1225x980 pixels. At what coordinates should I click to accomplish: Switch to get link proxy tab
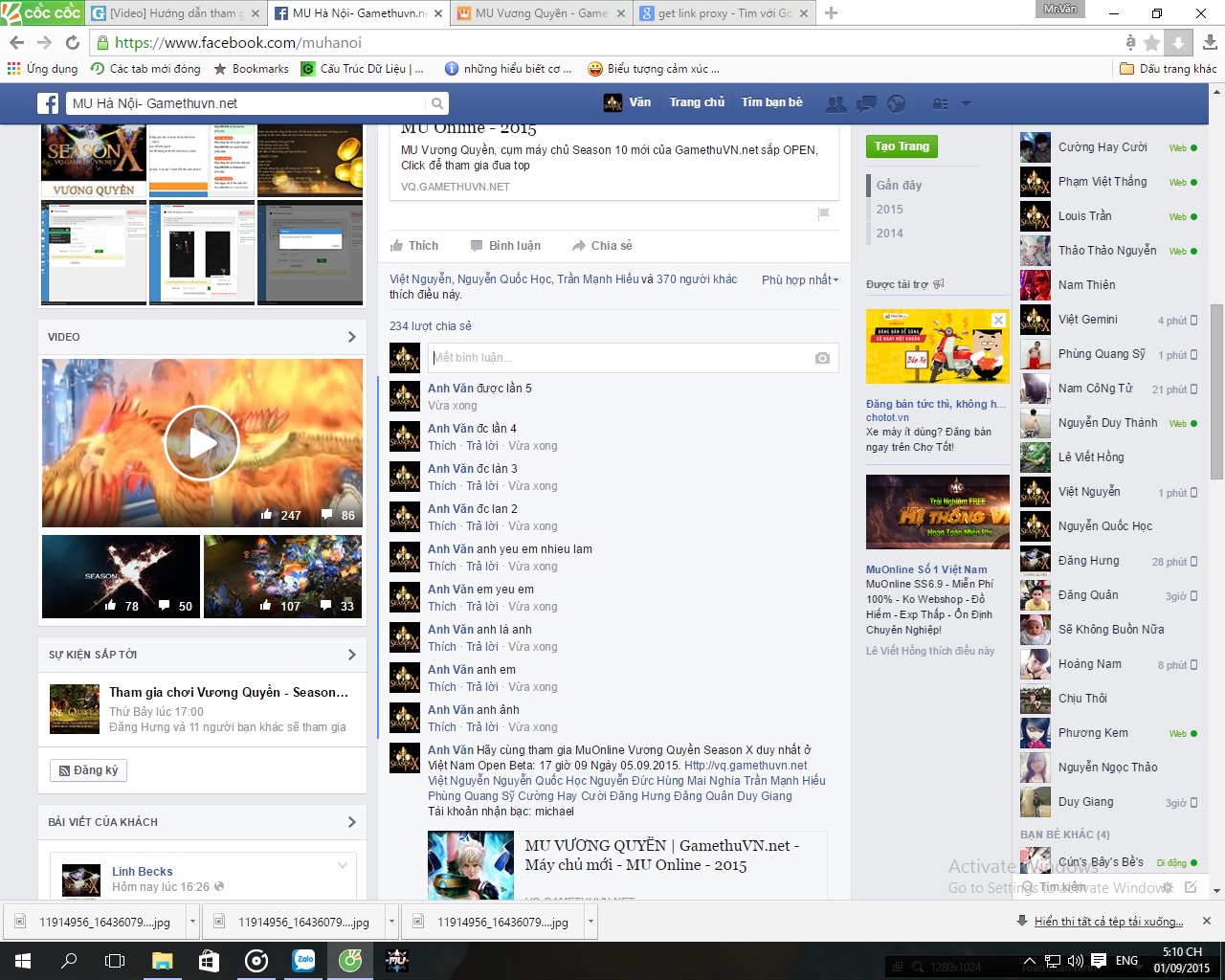pos(723,13)
